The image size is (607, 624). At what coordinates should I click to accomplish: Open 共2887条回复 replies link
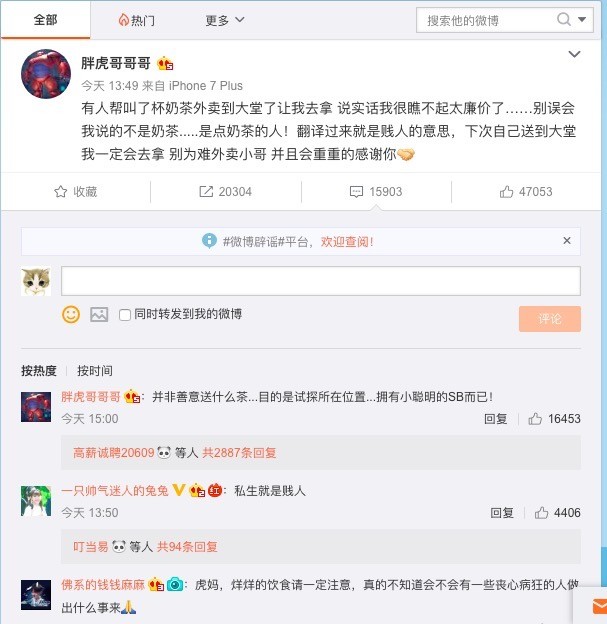[239, 453]
